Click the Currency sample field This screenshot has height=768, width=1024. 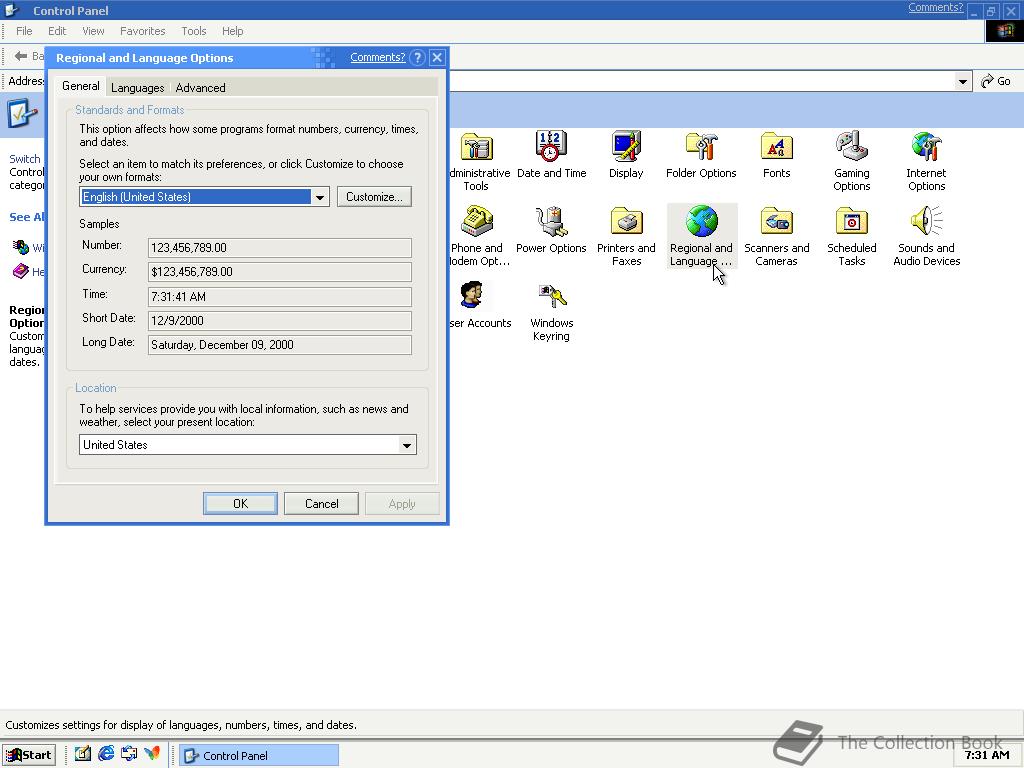click(x=280, y=272)
